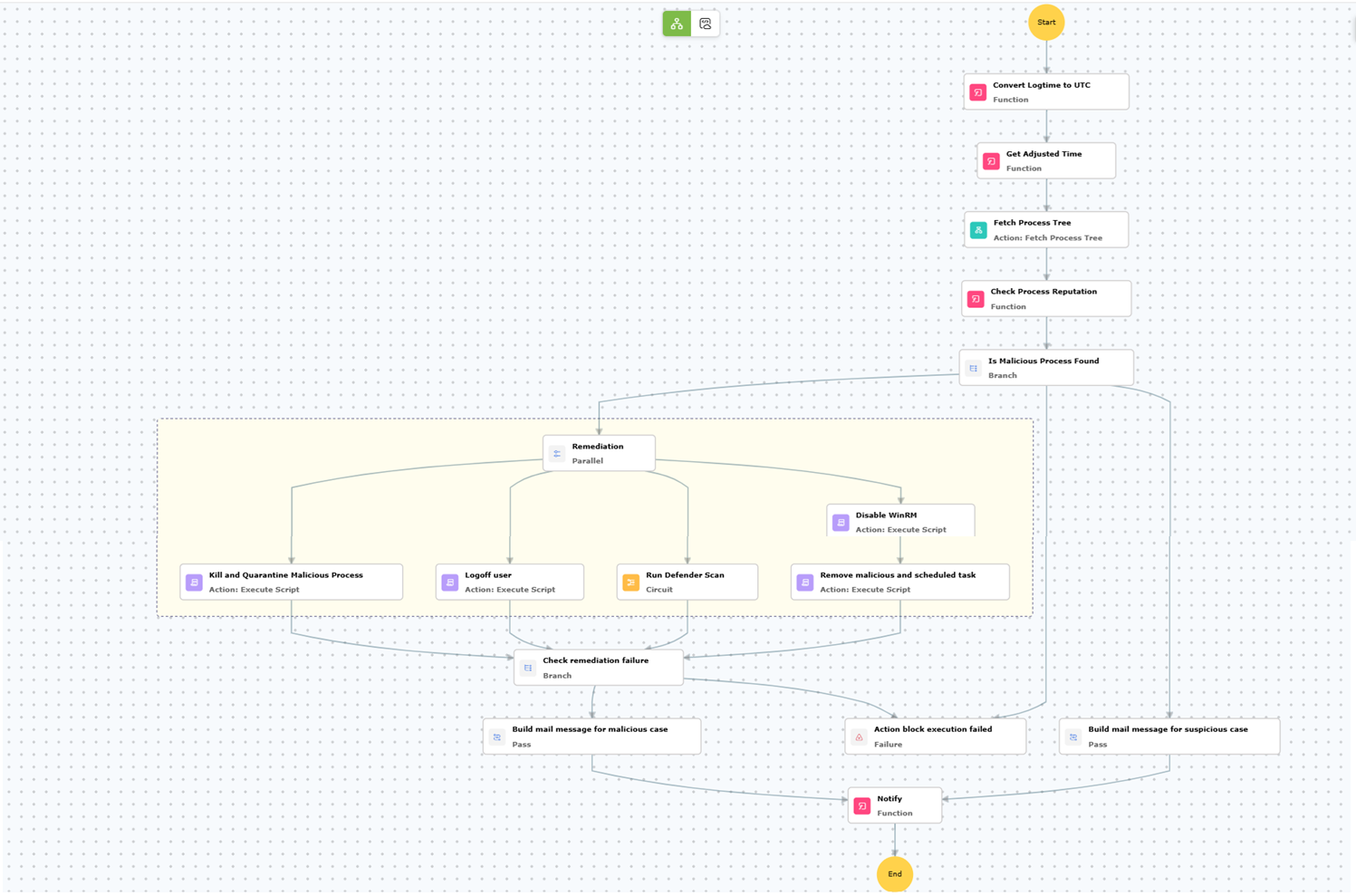Select the 'Fetch Process Tree' title text
1356x896 pixels.
[1032, 223]
